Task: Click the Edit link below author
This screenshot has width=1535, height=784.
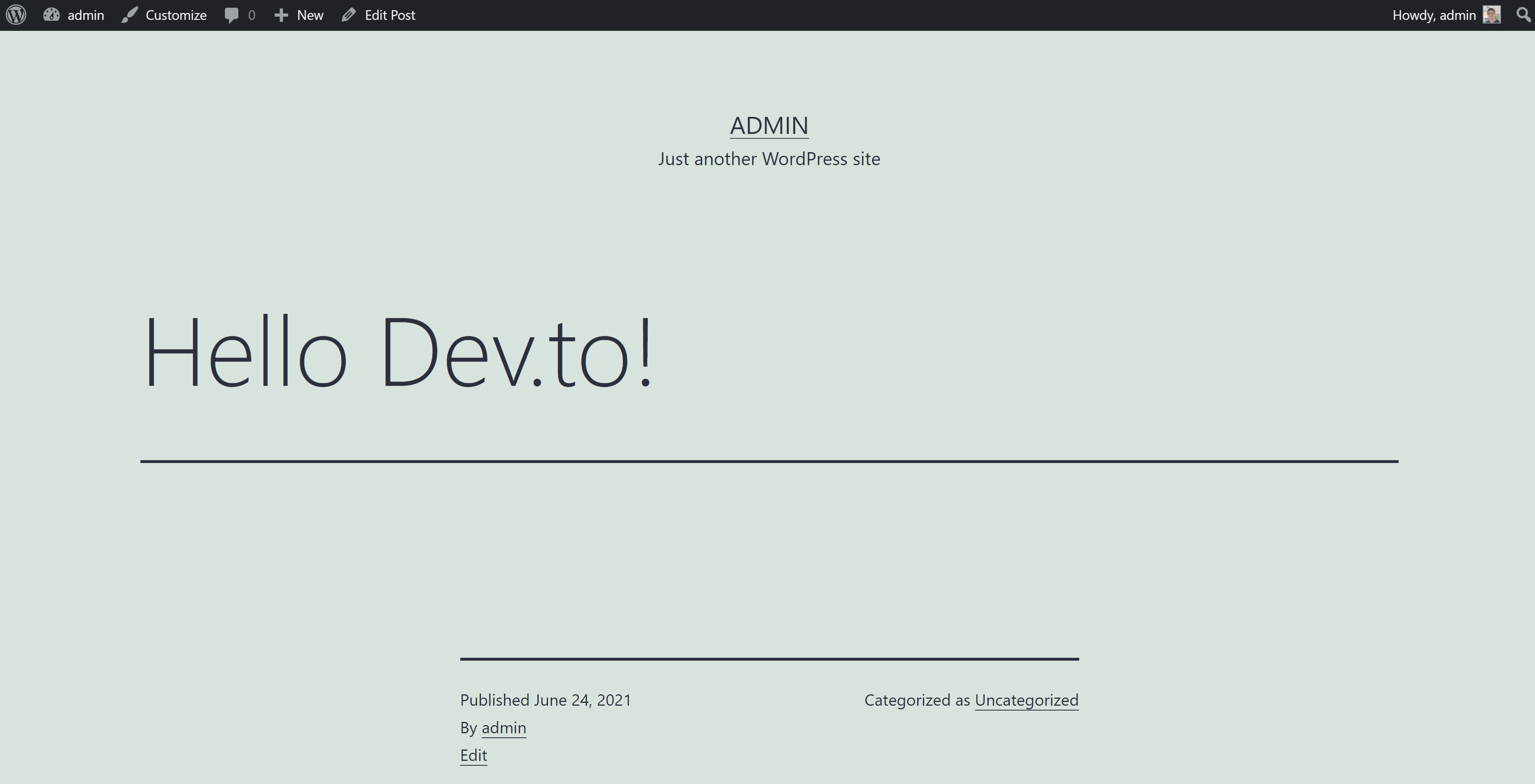Action: pyautogui.click(x=473, y=756)
